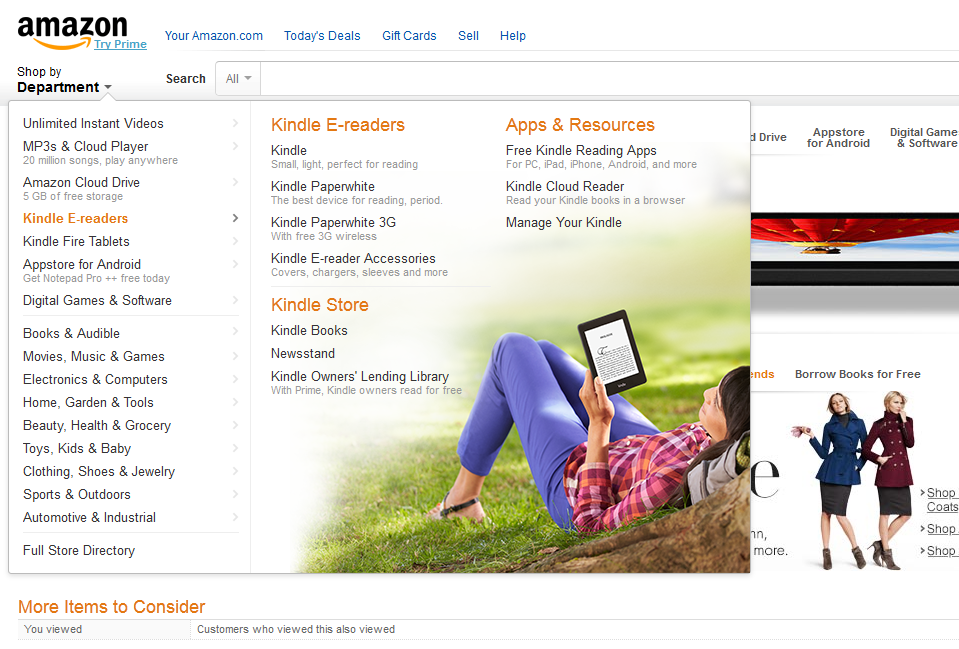Go to Today's Deals
The height and width of the screenshot is (649, 959).
322,36
